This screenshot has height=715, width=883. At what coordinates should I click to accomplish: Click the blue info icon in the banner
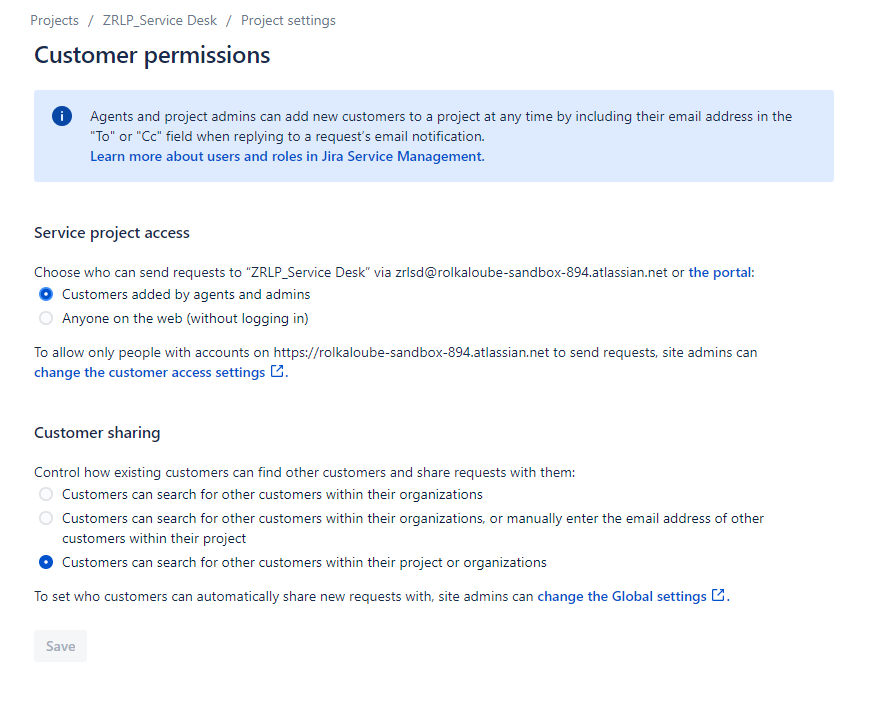tap(61, 116)
